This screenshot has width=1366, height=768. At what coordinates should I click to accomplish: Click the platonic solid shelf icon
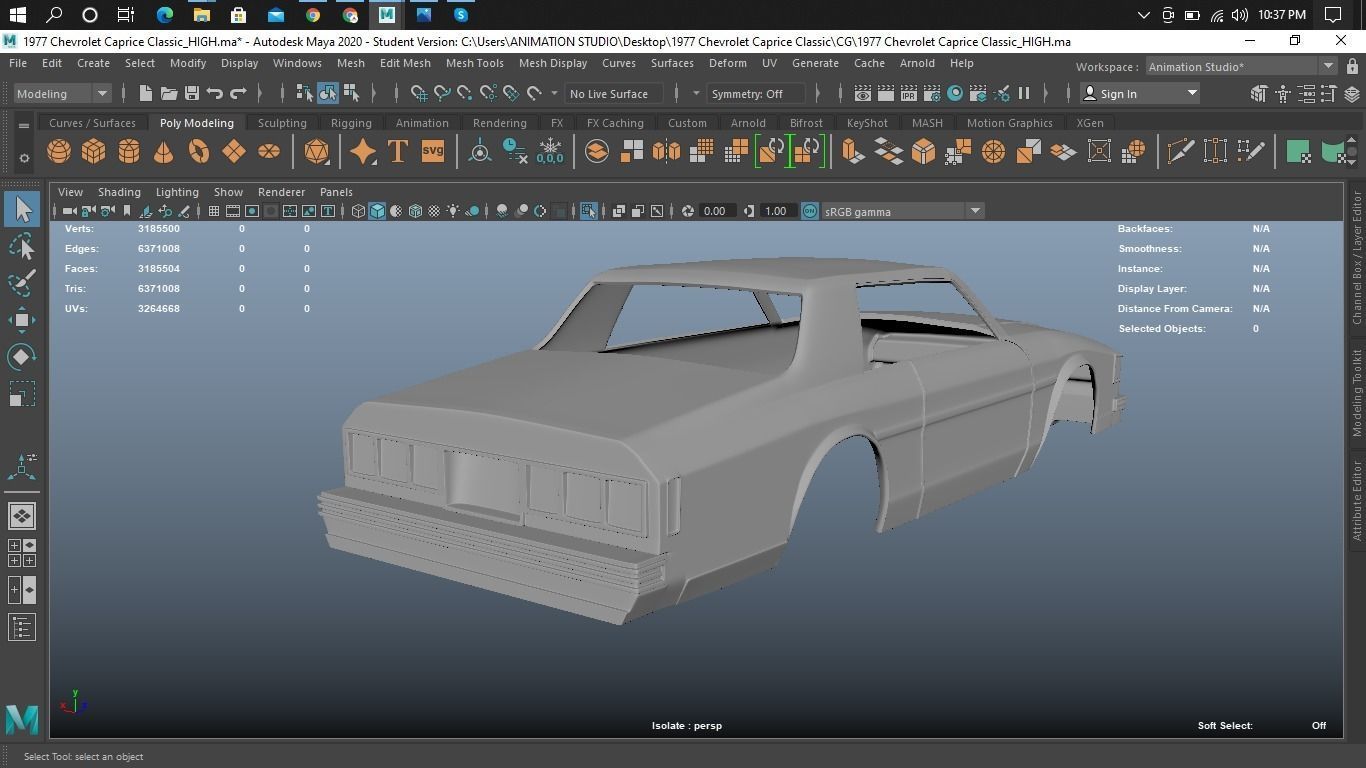(x=316, y=152)
